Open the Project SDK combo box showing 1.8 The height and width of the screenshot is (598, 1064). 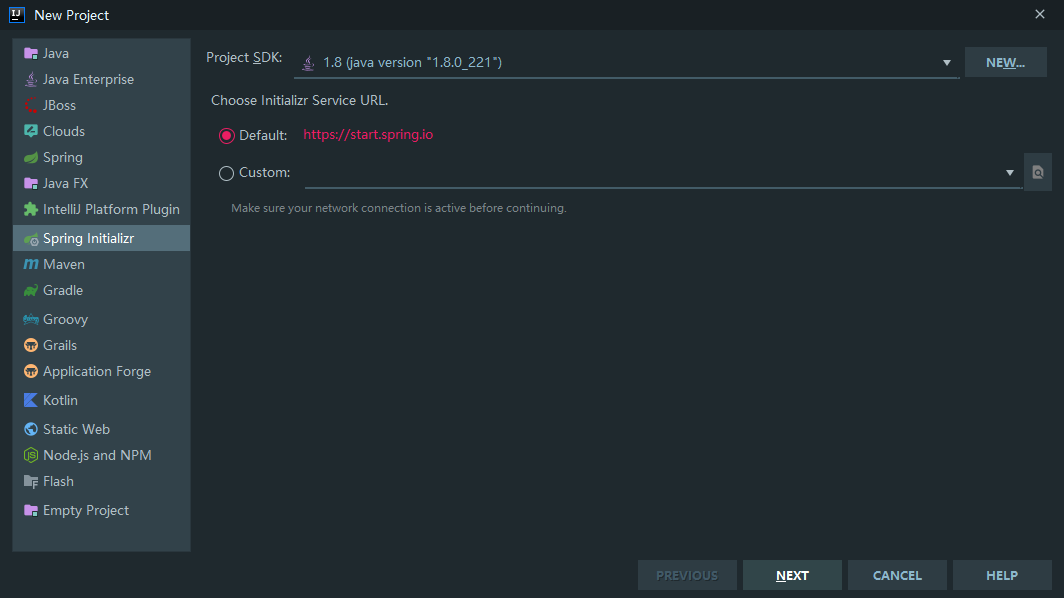[x=626, y=62]
